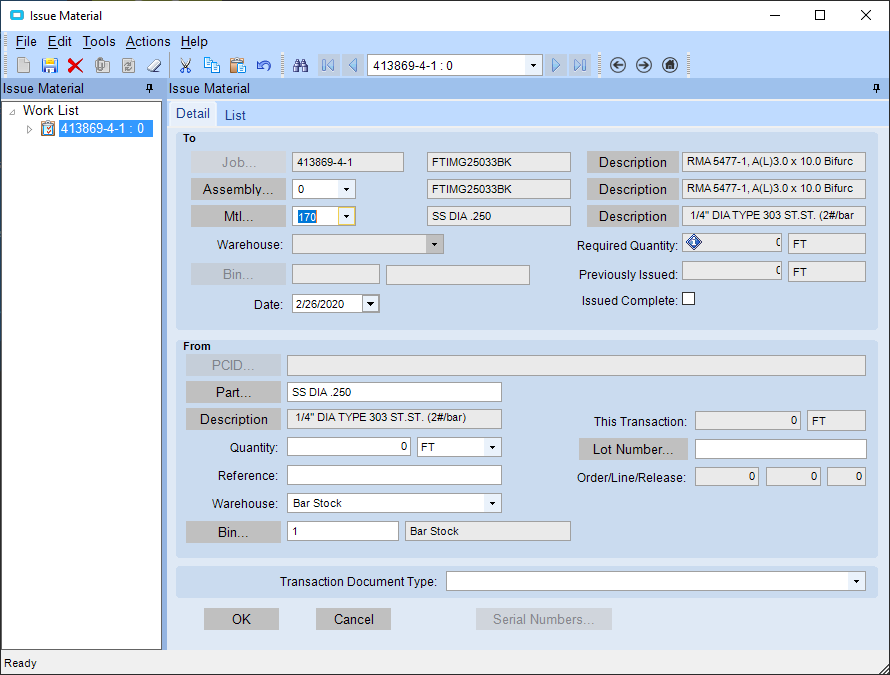Open search with the binoculars icon
Image resolution: width=890 pixels, height=675 pixels.
(x=301, y=65)
